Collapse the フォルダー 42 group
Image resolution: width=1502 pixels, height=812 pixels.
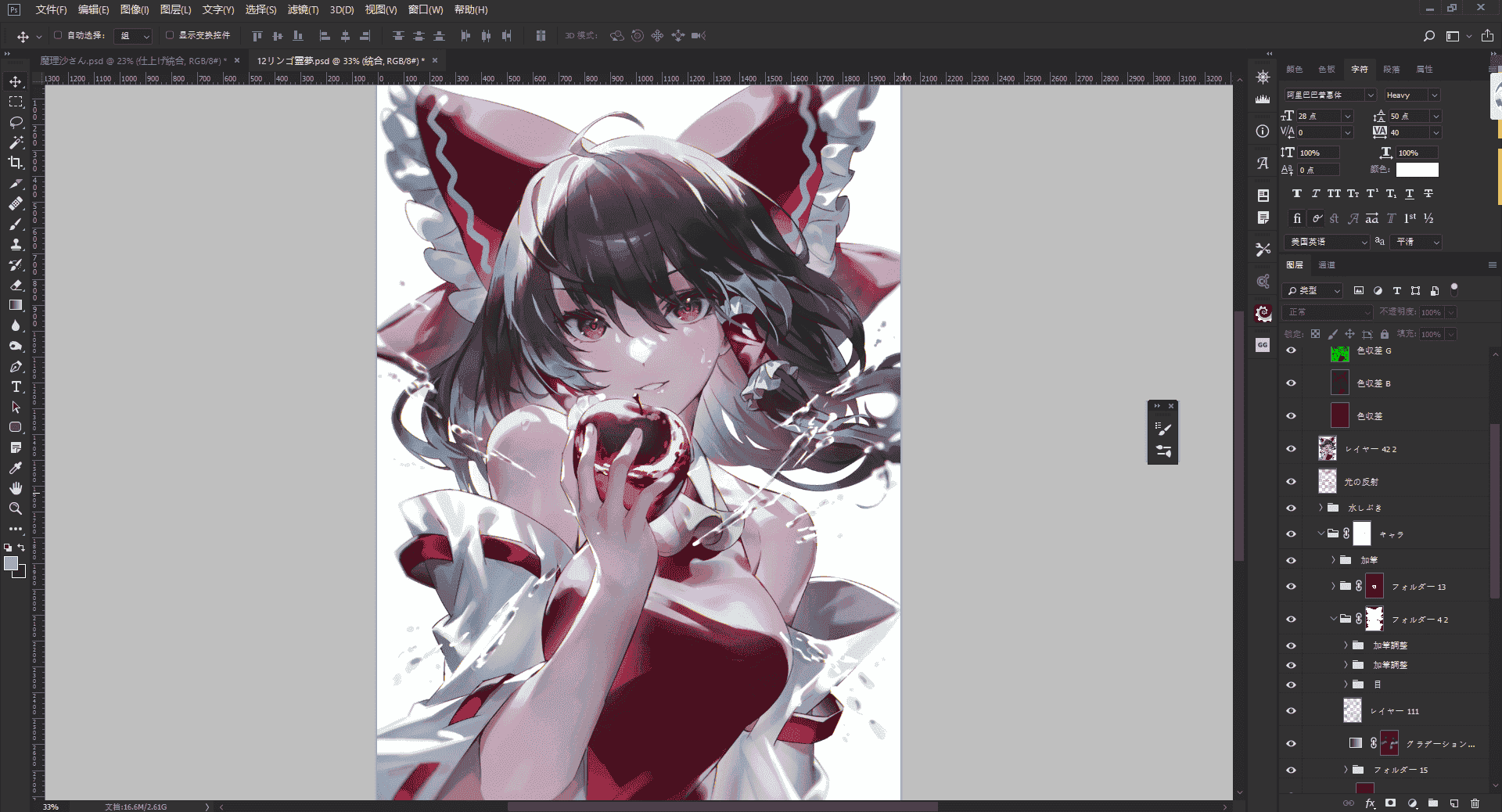[1333, 619]
